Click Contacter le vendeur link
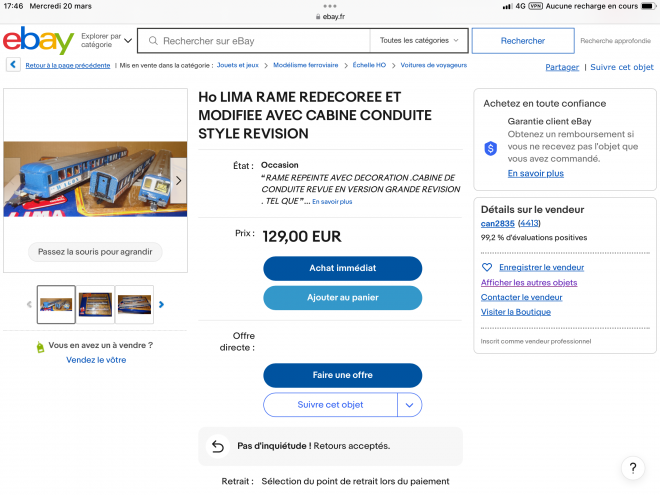 point(522,297)
